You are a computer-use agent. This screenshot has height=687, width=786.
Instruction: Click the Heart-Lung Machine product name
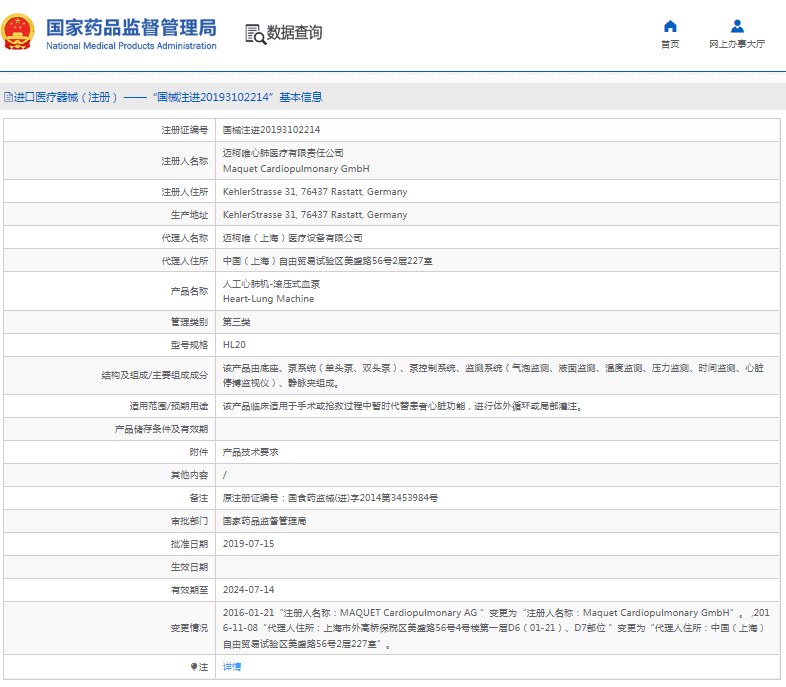click(x=268, y=299)
